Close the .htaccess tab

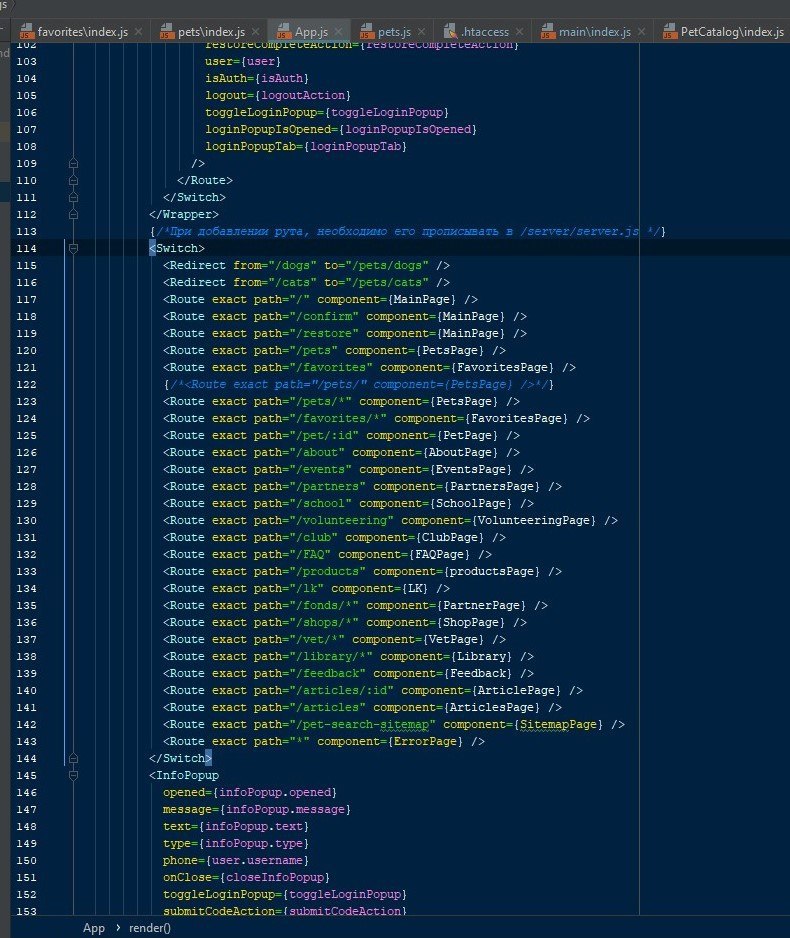tap(520, 32)
